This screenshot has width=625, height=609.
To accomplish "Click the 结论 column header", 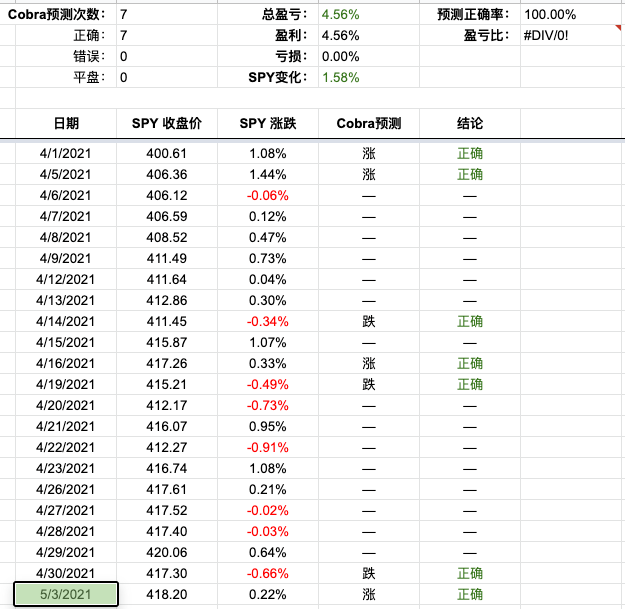I will [469, 123].
